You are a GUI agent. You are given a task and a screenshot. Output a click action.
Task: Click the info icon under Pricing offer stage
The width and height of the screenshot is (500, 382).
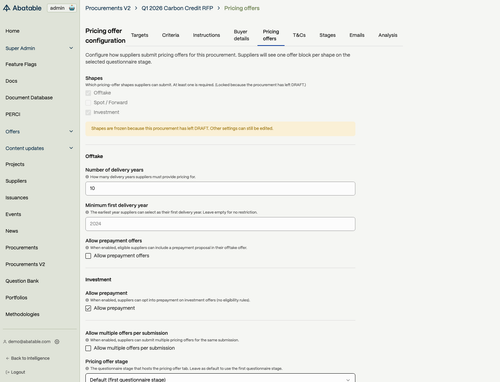pyautogui.click(x=87, y=369)
